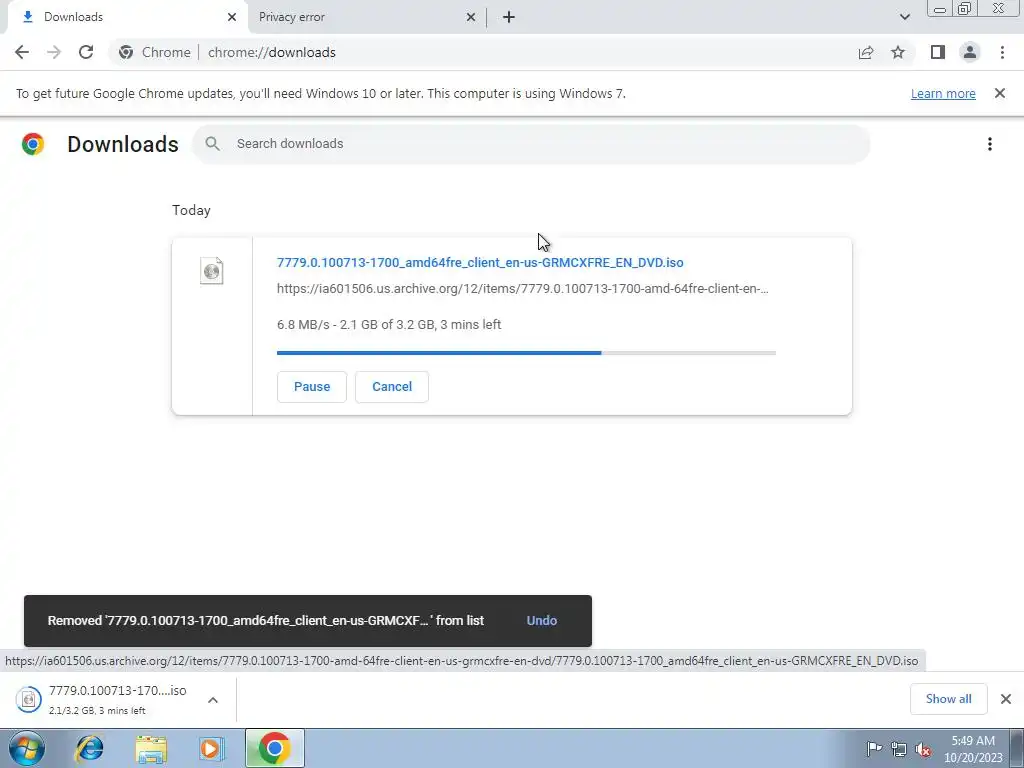1024x768 pixels.
Task: Click the taskbar clock showing 5:49 AM
Action: pos(972,749)
